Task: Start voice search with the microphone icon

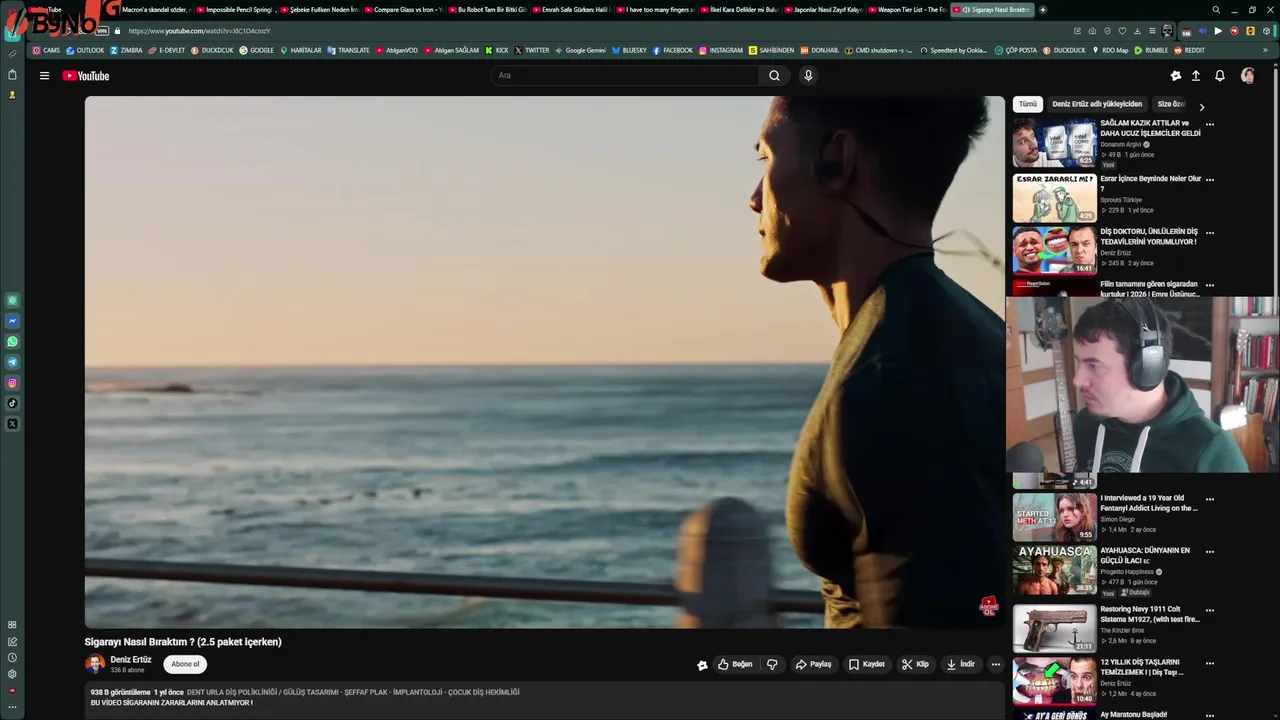Action: tap(808, 76)
